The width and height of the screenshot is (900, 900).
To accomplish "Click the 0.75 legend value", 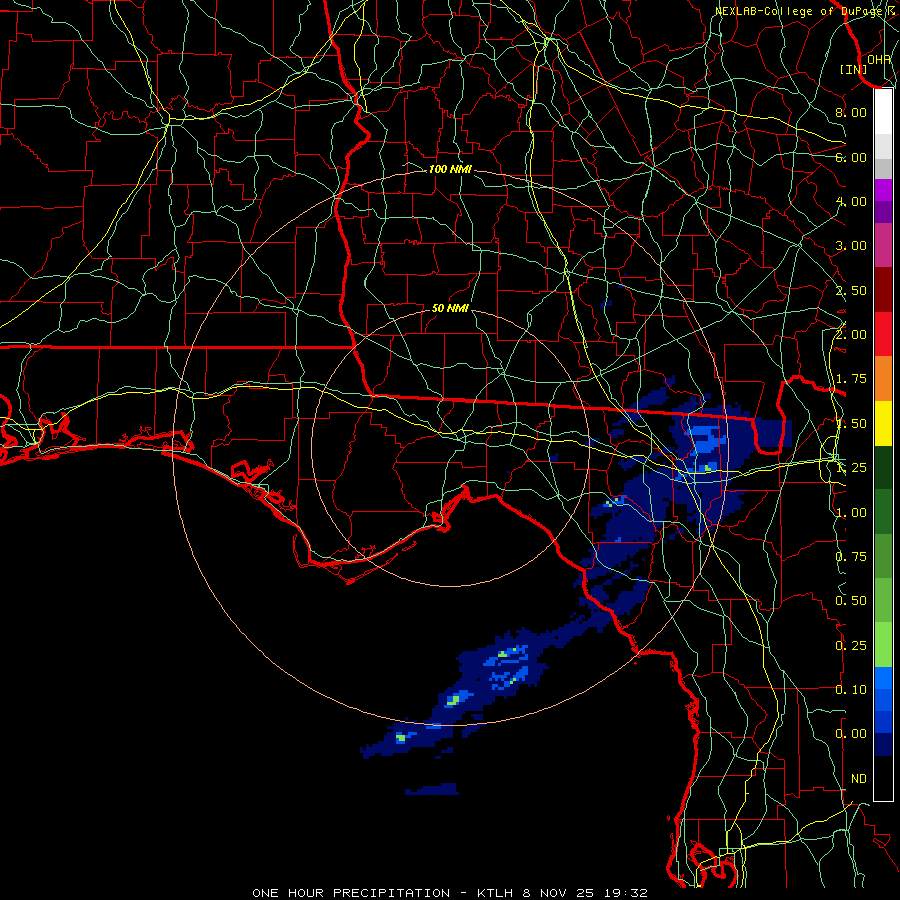I will coord(851,557).
